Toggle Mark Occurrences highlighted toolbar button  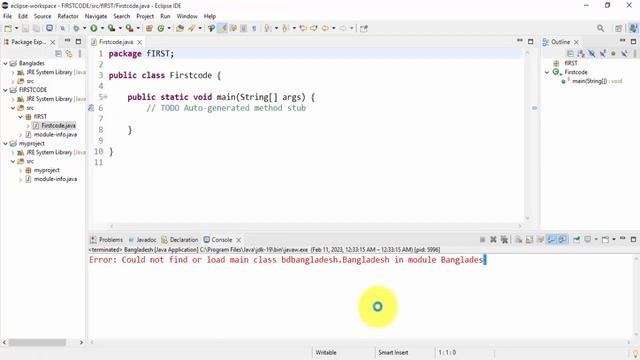222,28
